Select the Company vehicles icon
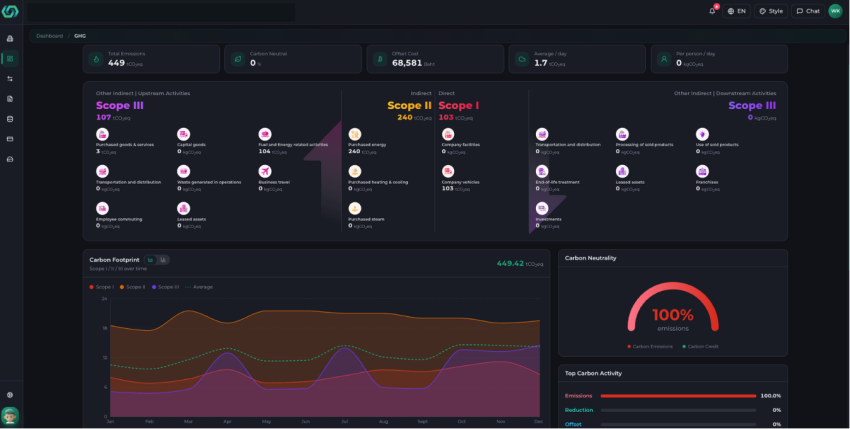The width and height of the screenshot is (850, 429). [448, 171]
